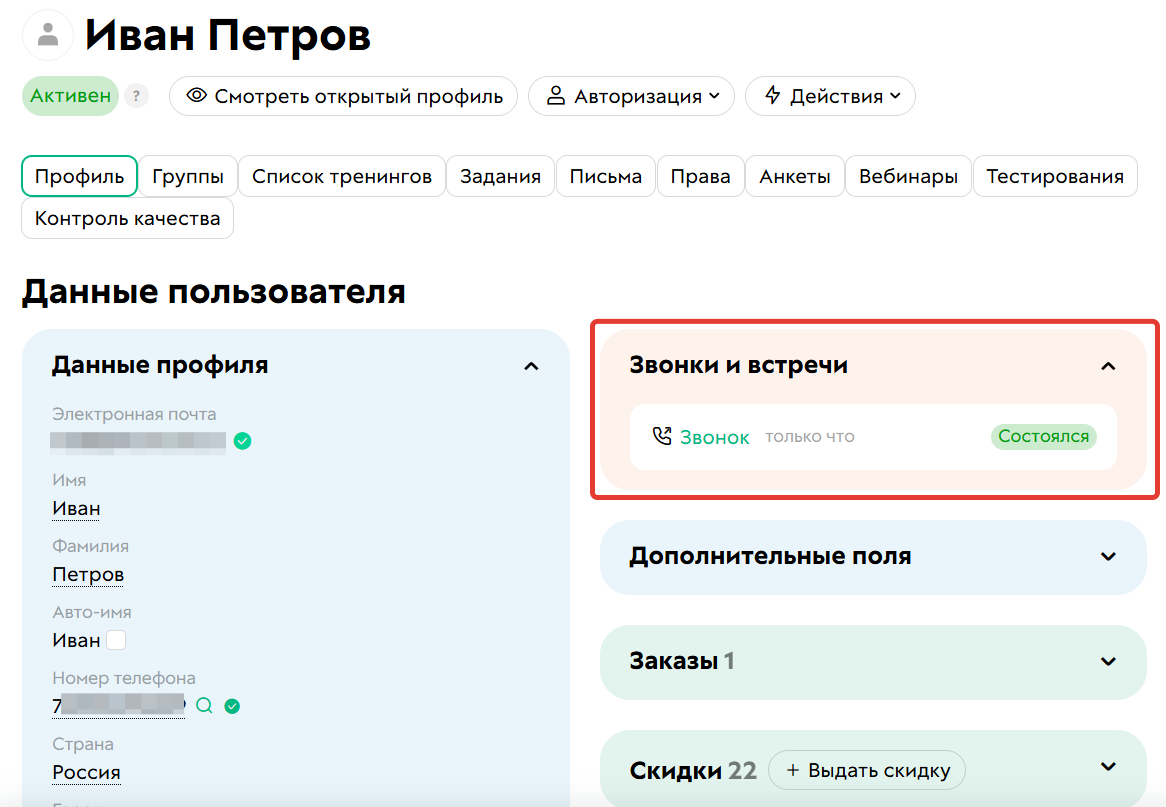Open the Вебинары tab
This screenshot has width=1166, height=807.
[x=907, y=175]
